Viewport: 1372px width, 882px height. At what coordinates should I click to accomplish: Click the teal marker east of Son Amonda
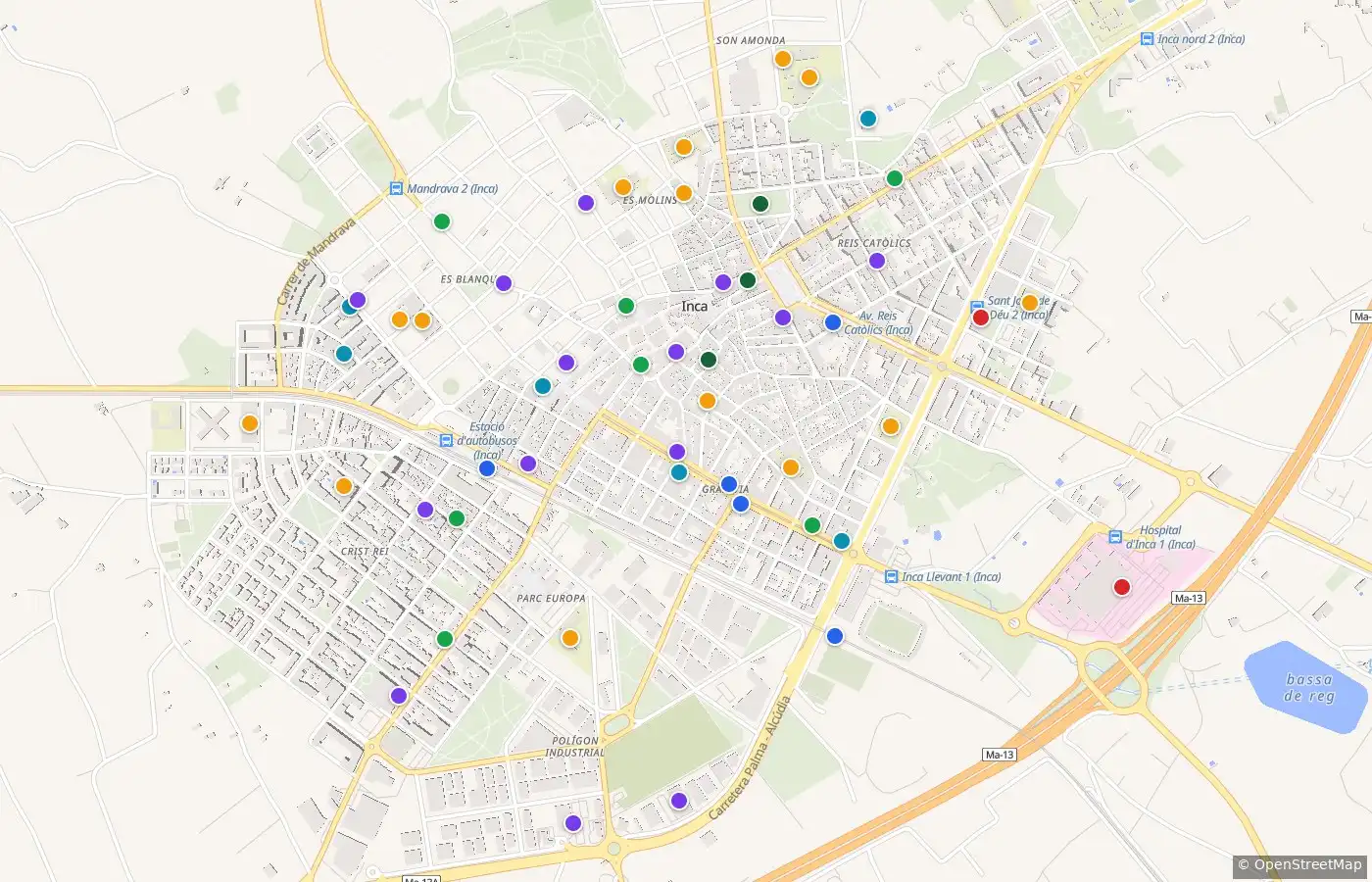pyautogui.click(x=867, y=119)
